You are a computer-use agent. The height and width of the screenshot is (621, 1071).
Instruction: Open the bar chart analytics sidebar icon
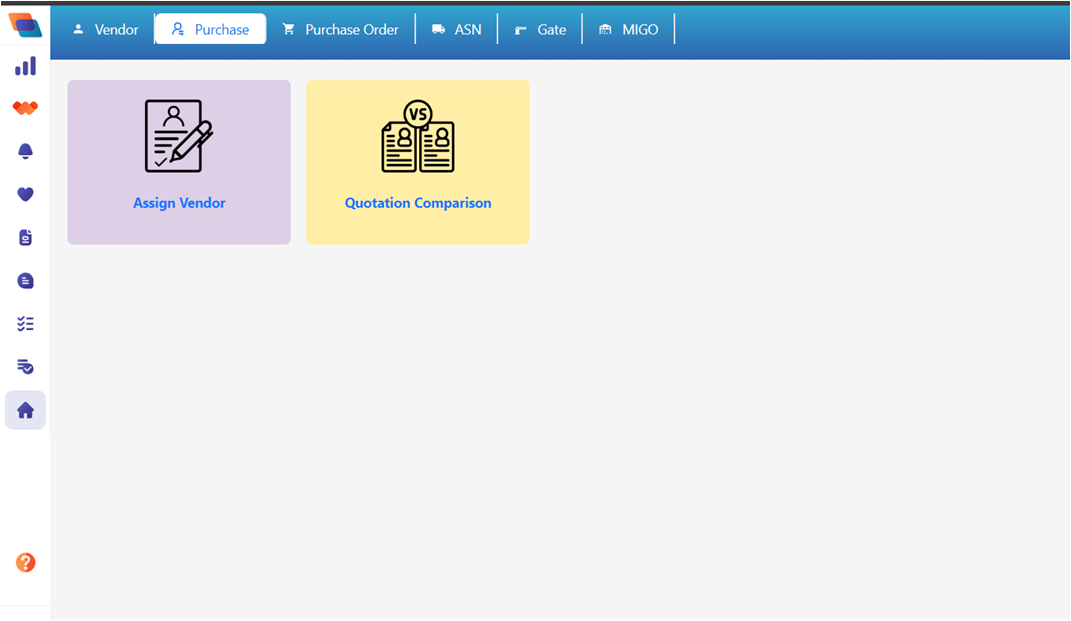(25, 66)
